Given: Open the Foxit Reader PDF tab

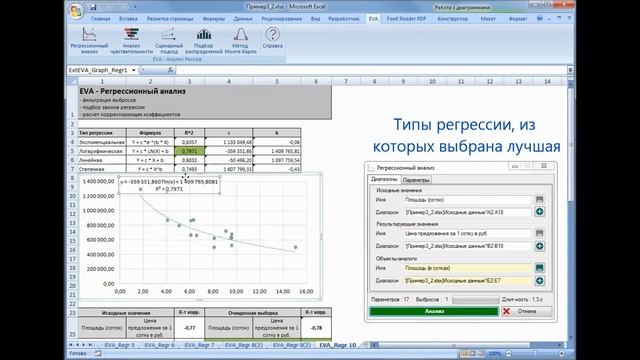Looking at the screenshot, I should (x=406, y=19).
